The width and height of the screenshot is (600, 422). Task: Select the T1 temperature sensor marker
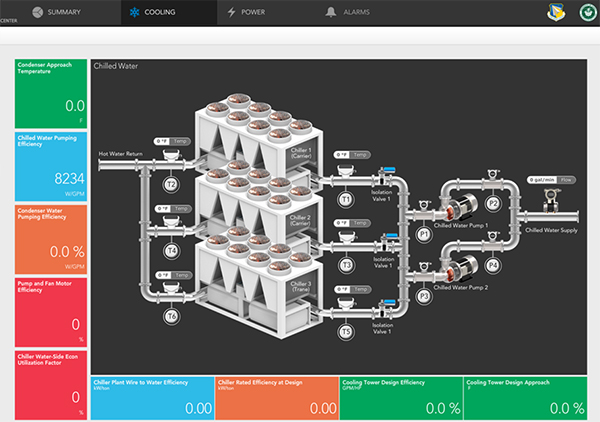[346, 200]
